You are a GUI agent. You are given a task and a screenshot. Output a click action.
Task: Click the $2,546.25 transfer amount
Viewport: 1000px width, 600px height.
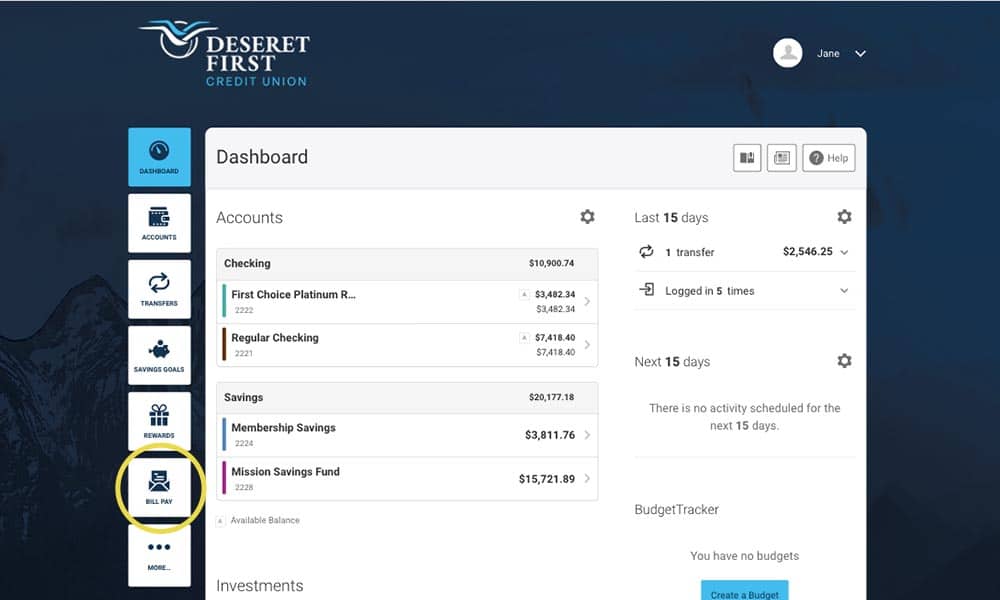pyautogui.click(x=807, y=252)
